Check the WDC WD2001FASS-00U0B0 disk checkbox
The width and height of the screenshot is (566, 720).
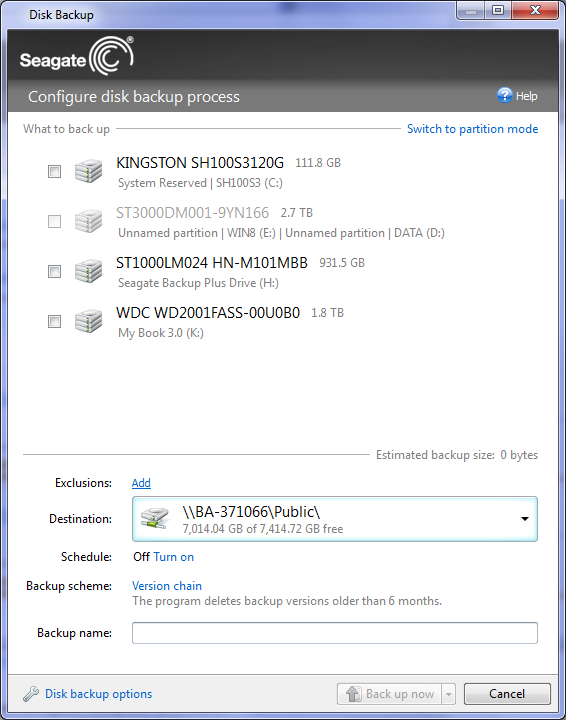click(x=55, y=321)
